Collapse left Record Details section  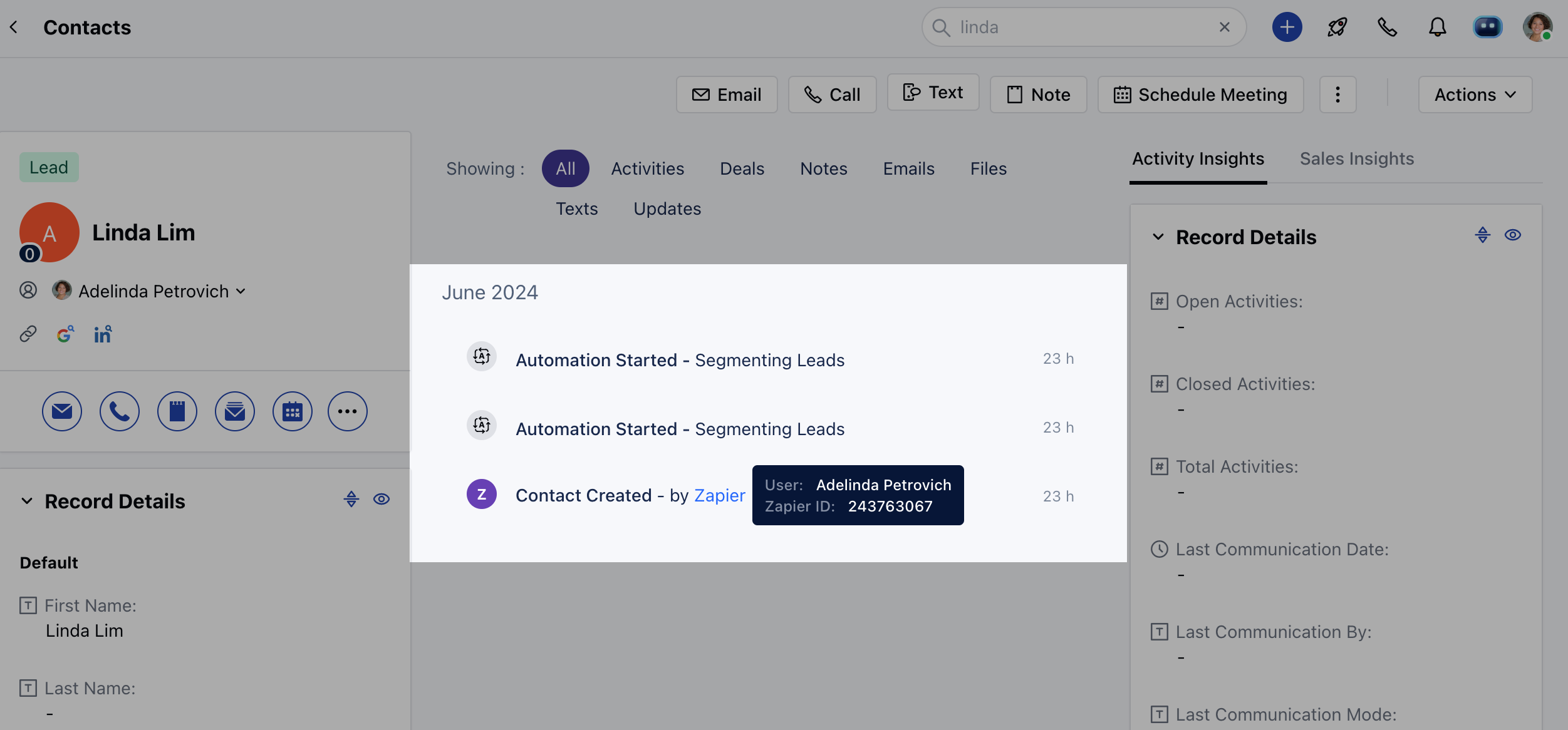coord(27,501)
